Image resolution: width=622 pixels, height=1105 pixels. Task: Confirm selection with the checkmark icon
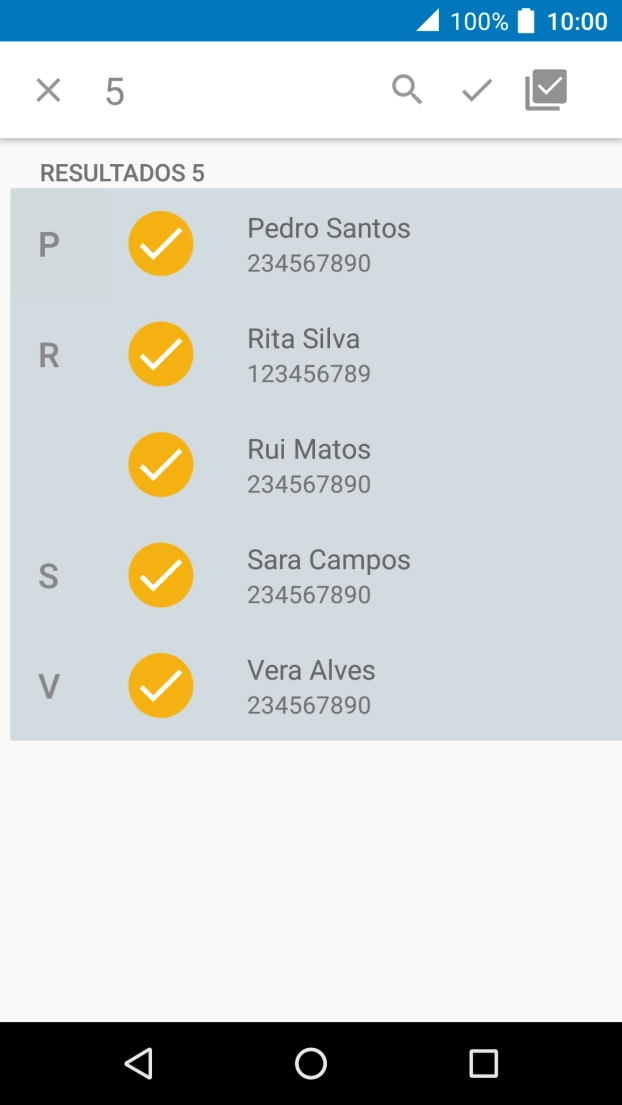click(x=475, y=90)
